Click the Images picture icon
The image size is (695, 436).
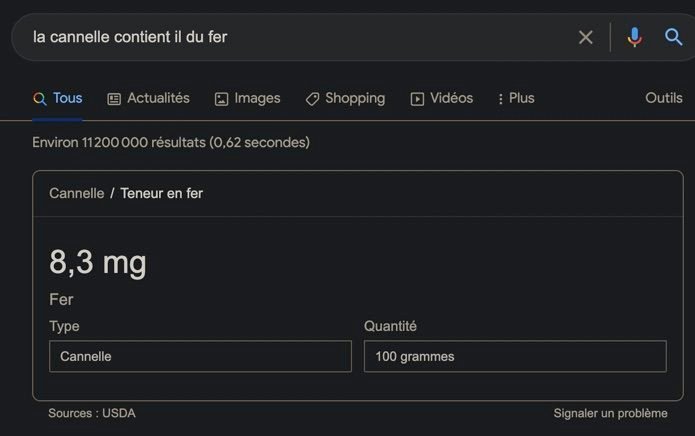tap(221, 99)
